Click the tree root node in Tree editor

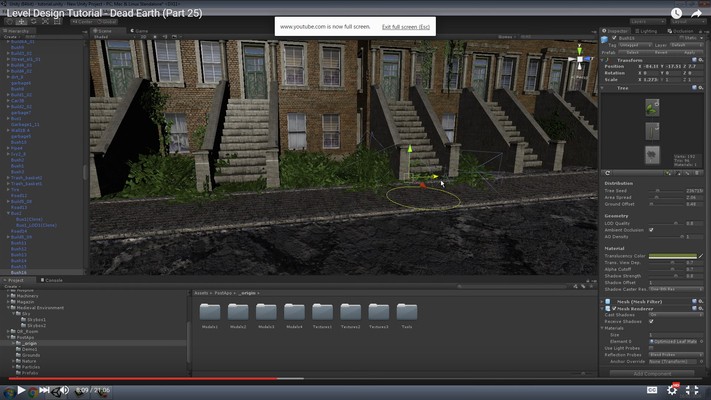coord(652,156)
